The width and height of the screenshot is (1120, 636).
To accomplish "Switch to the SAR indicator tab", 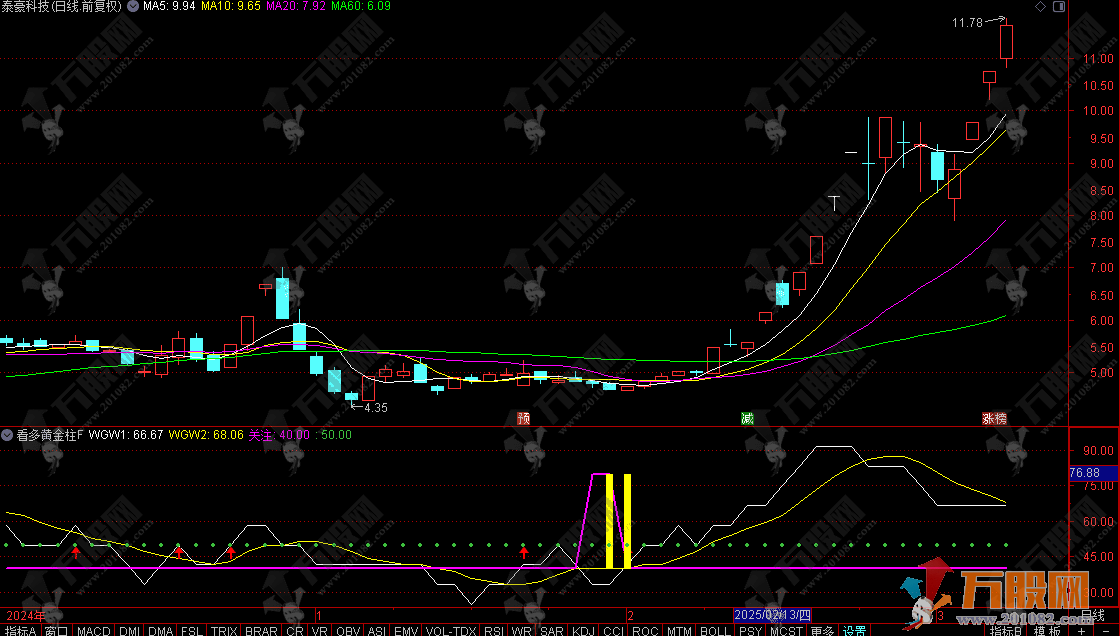I will 551,630.
